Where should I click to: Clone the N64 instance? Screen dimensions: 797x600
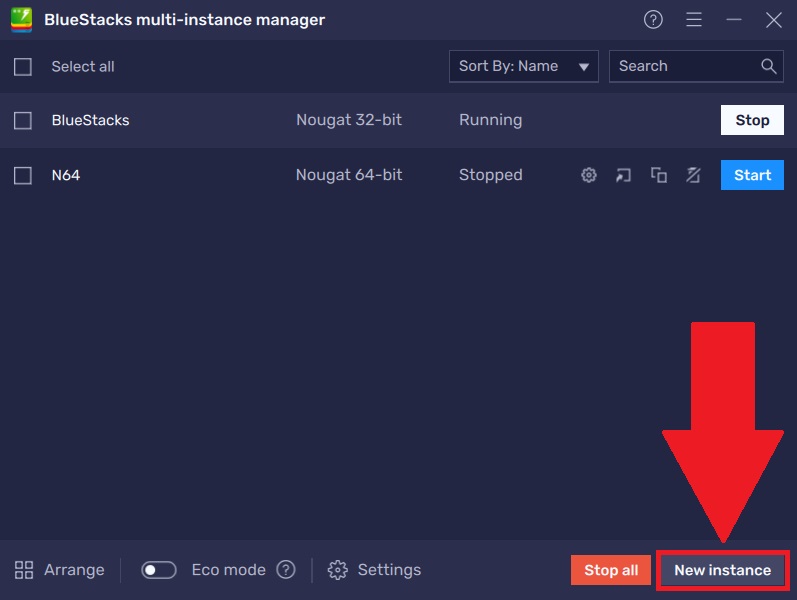click(658, 175)
